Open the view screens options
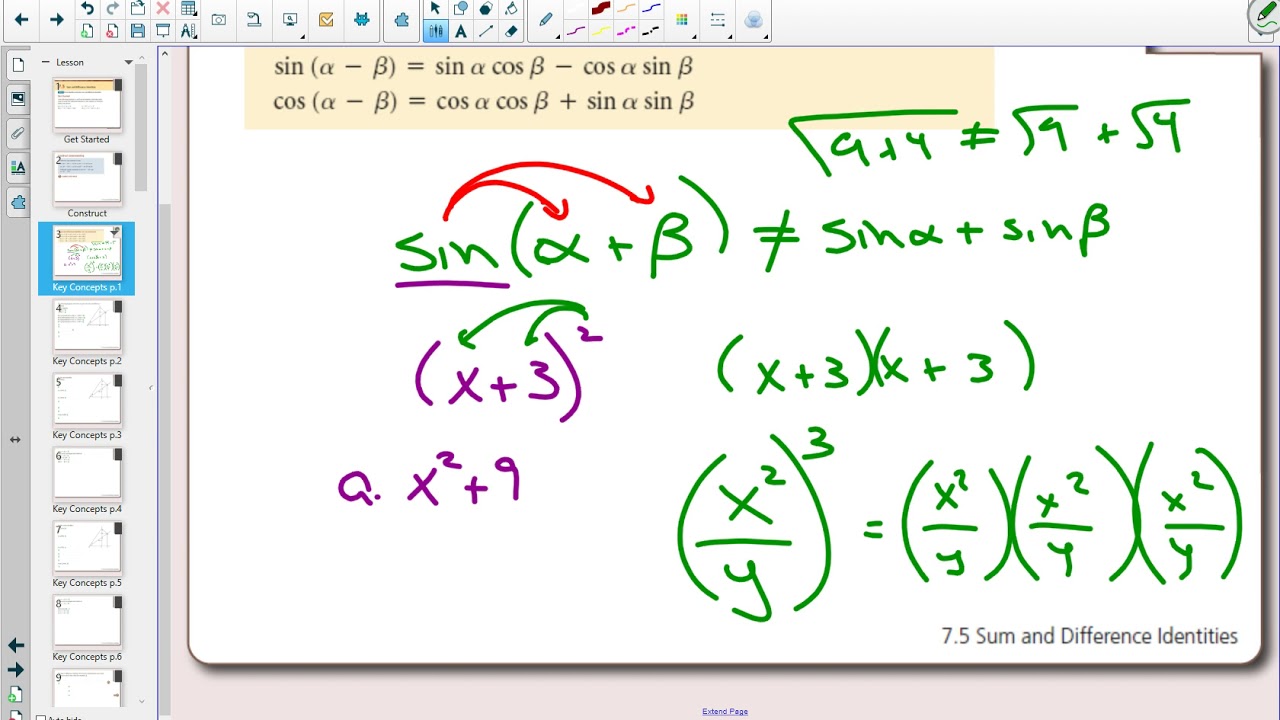1280x720 pixels. [x=291, y=20]
